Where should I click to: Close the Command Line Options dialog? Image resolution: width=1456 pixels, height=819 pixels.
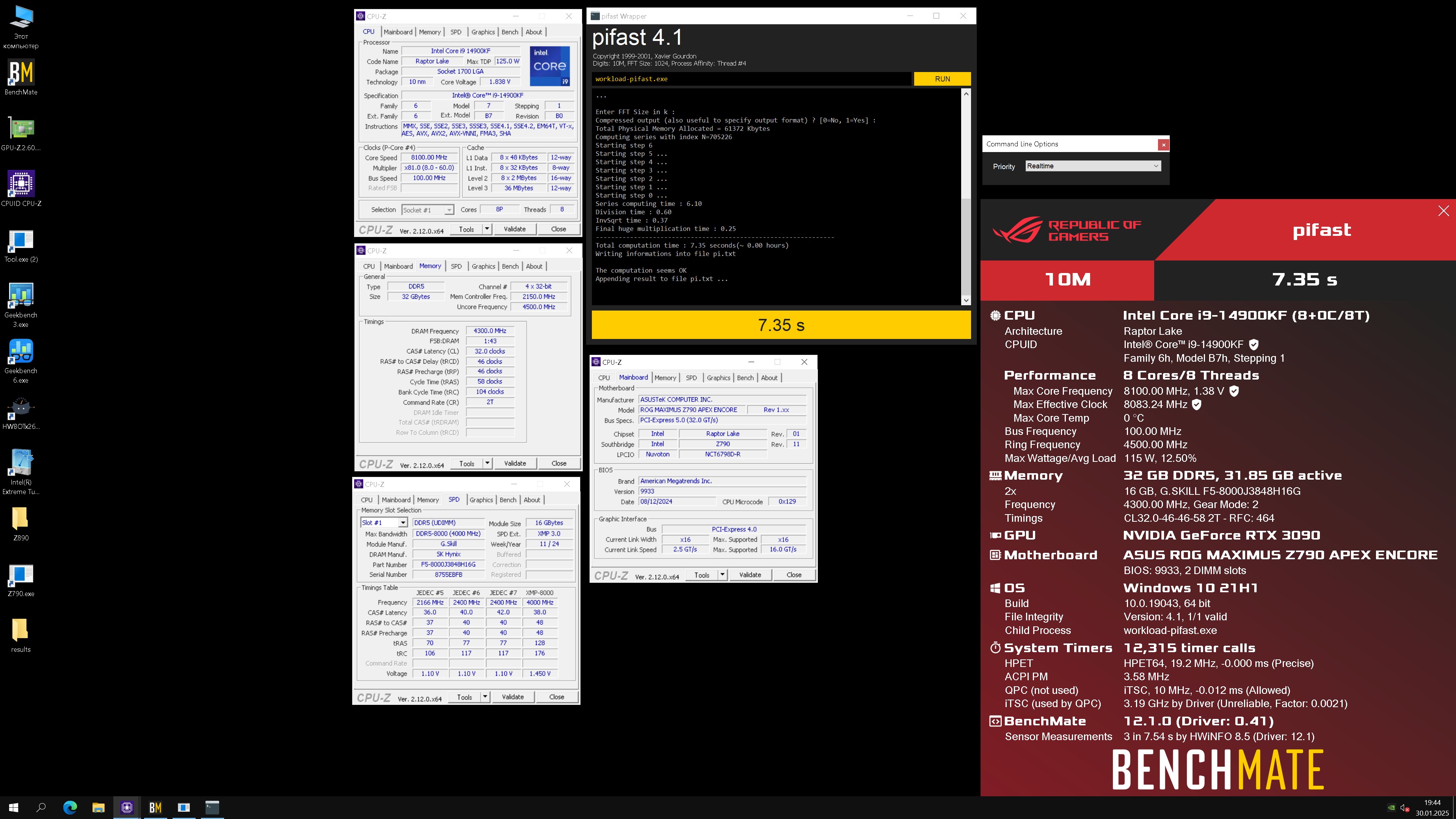tap(1163, 145)
